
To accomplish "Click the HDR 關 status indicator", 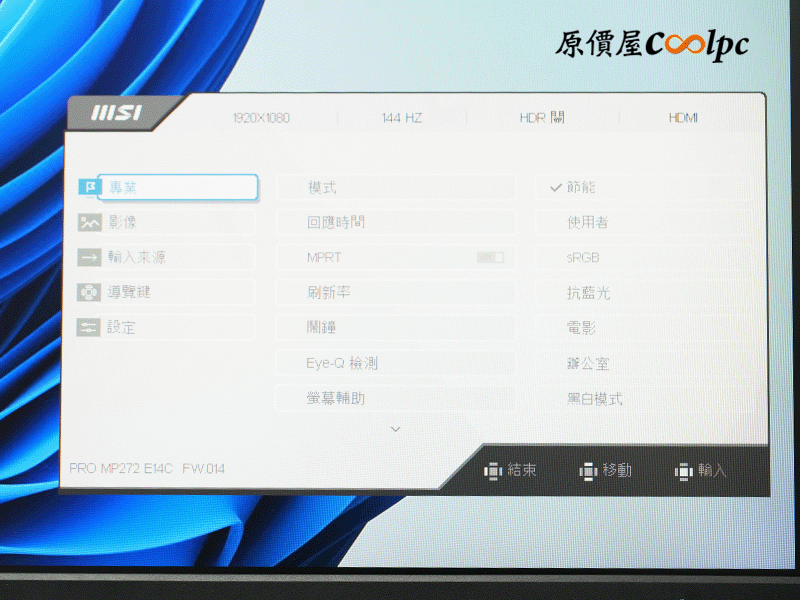I will click(542, 118).
